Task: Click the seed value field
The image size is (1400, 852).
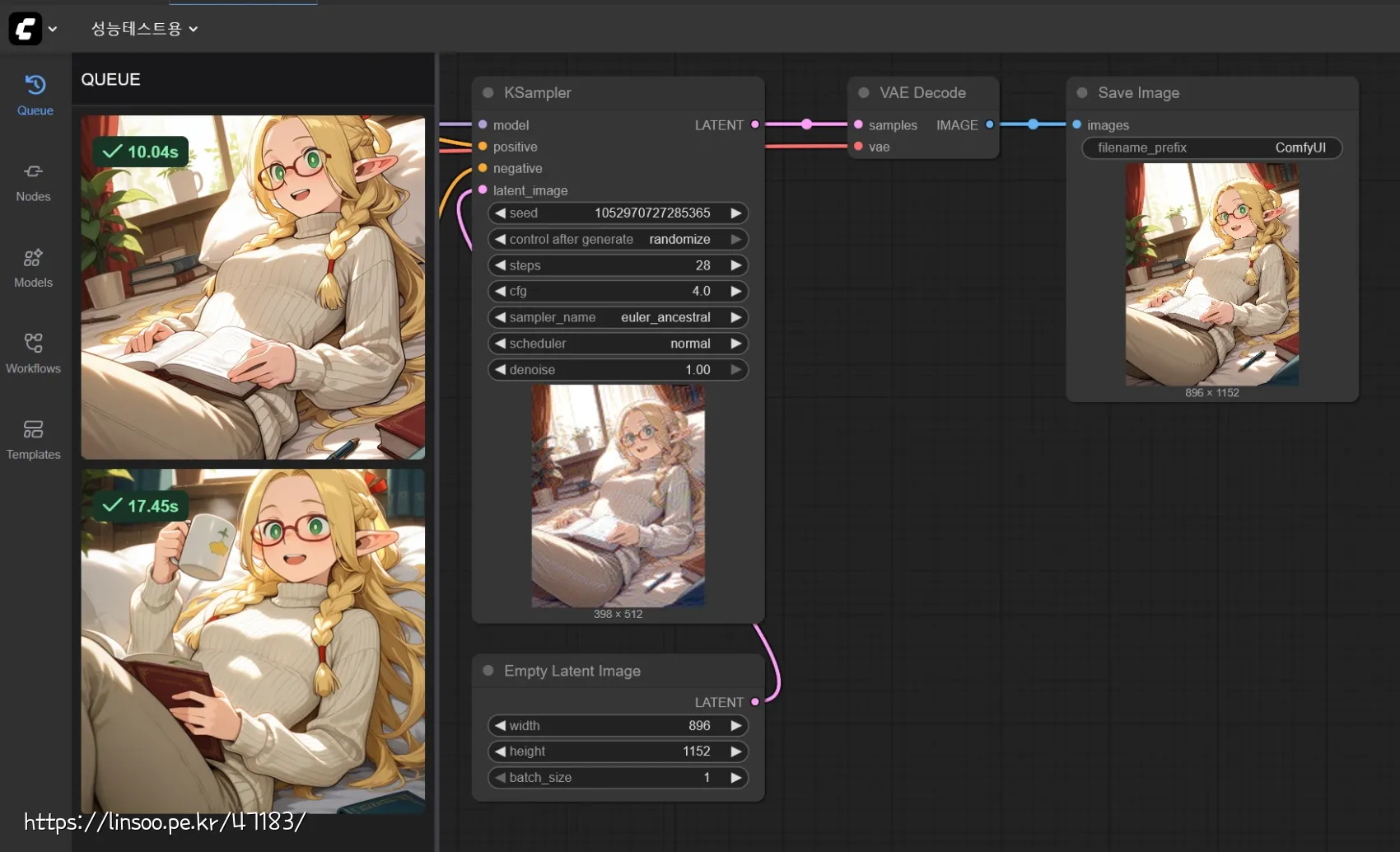Action: 618,213
